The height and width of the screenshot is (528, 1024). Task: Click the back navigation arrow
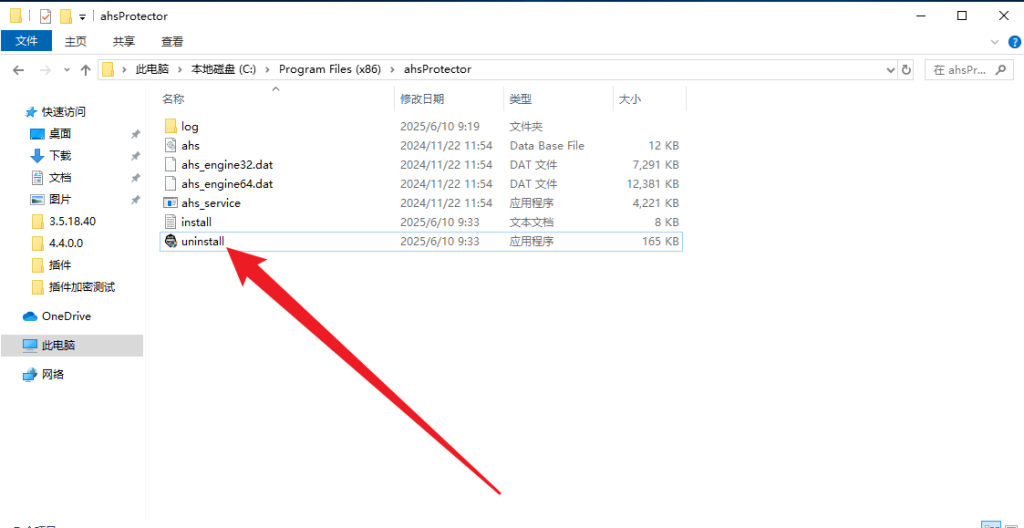(x=19, y=70)
